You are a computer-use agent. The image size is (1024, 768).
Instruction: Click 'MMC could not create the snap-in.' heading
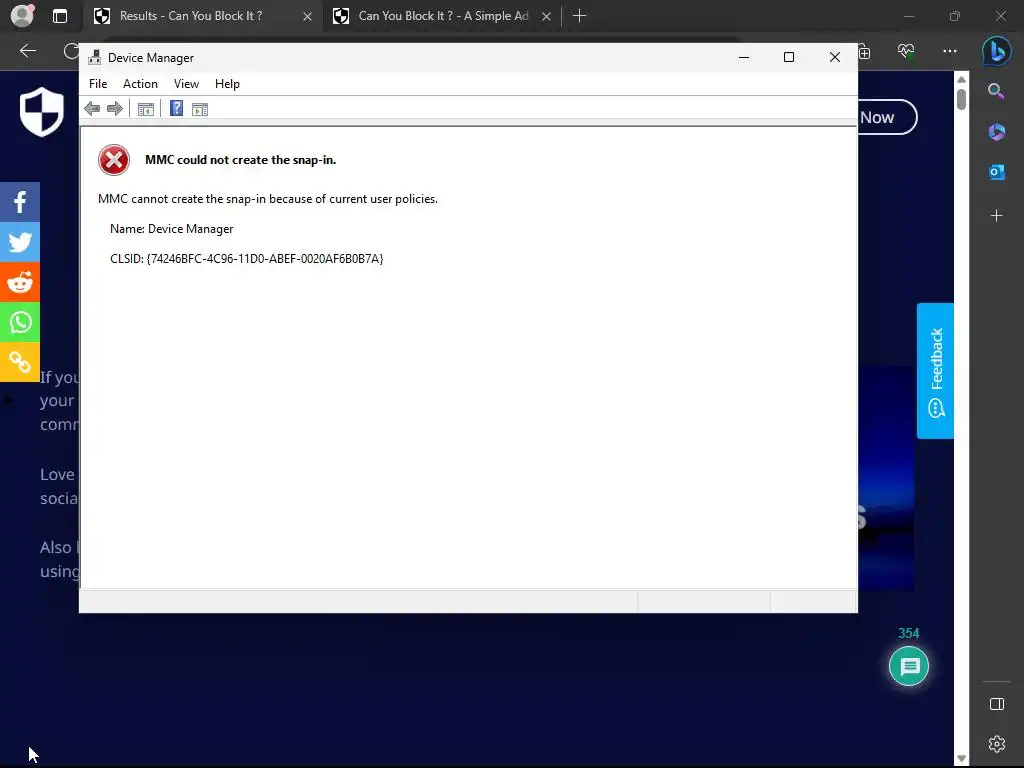click(240, 160)
